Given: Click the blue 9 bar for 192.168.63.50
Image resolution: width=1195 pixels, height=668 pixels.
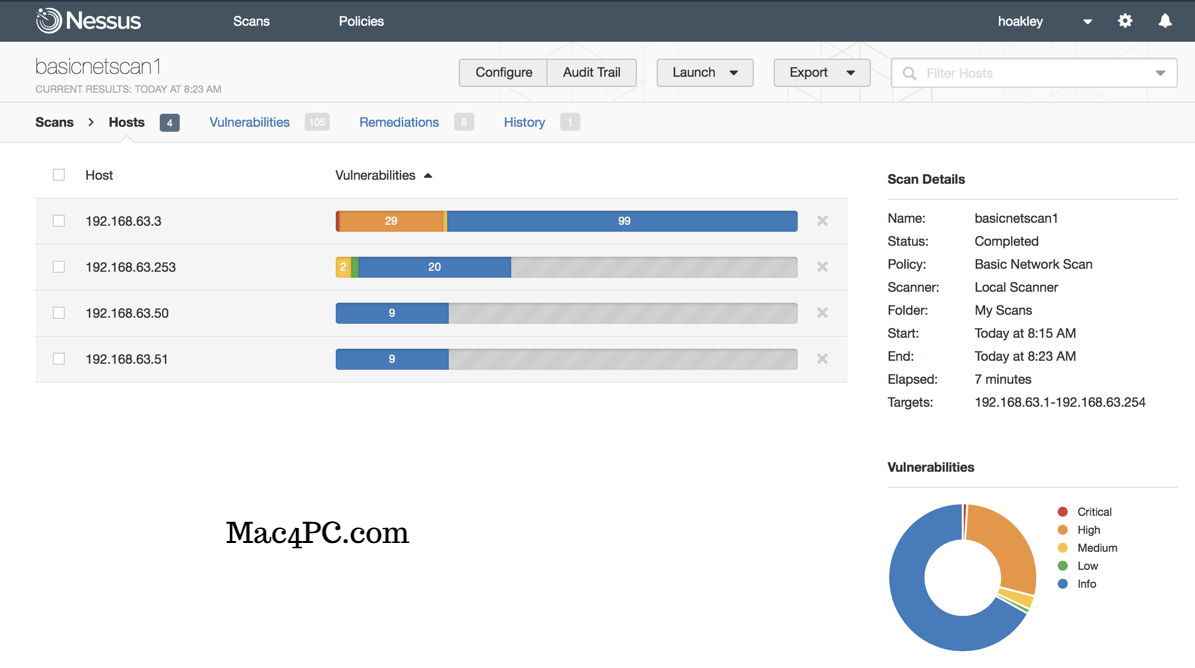Looking at the screenshot, I should [392, 313].
